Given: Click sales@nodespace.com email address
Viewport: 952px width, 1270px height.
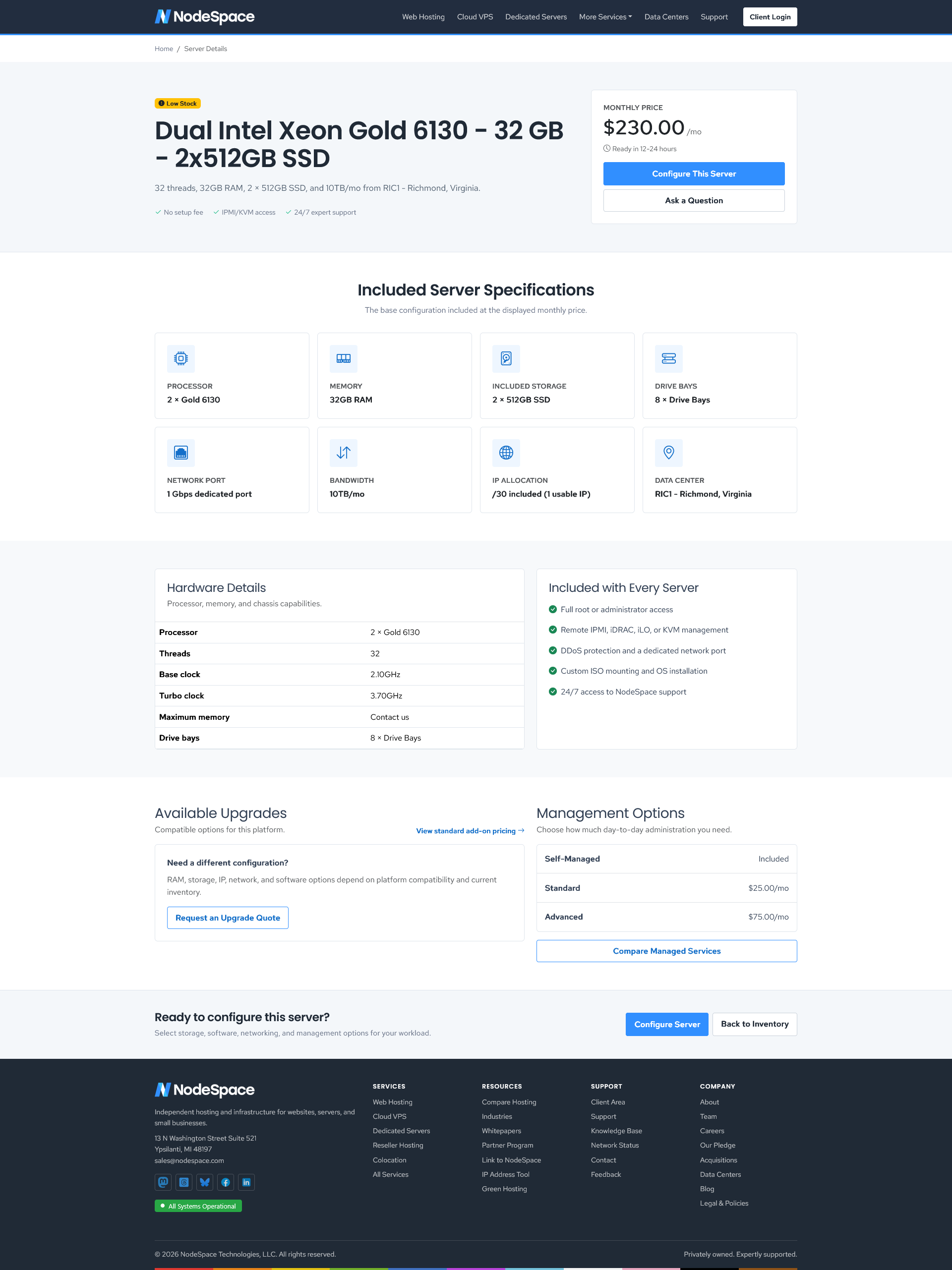Looking at the screenshot, I should [x=189, y=1160].
